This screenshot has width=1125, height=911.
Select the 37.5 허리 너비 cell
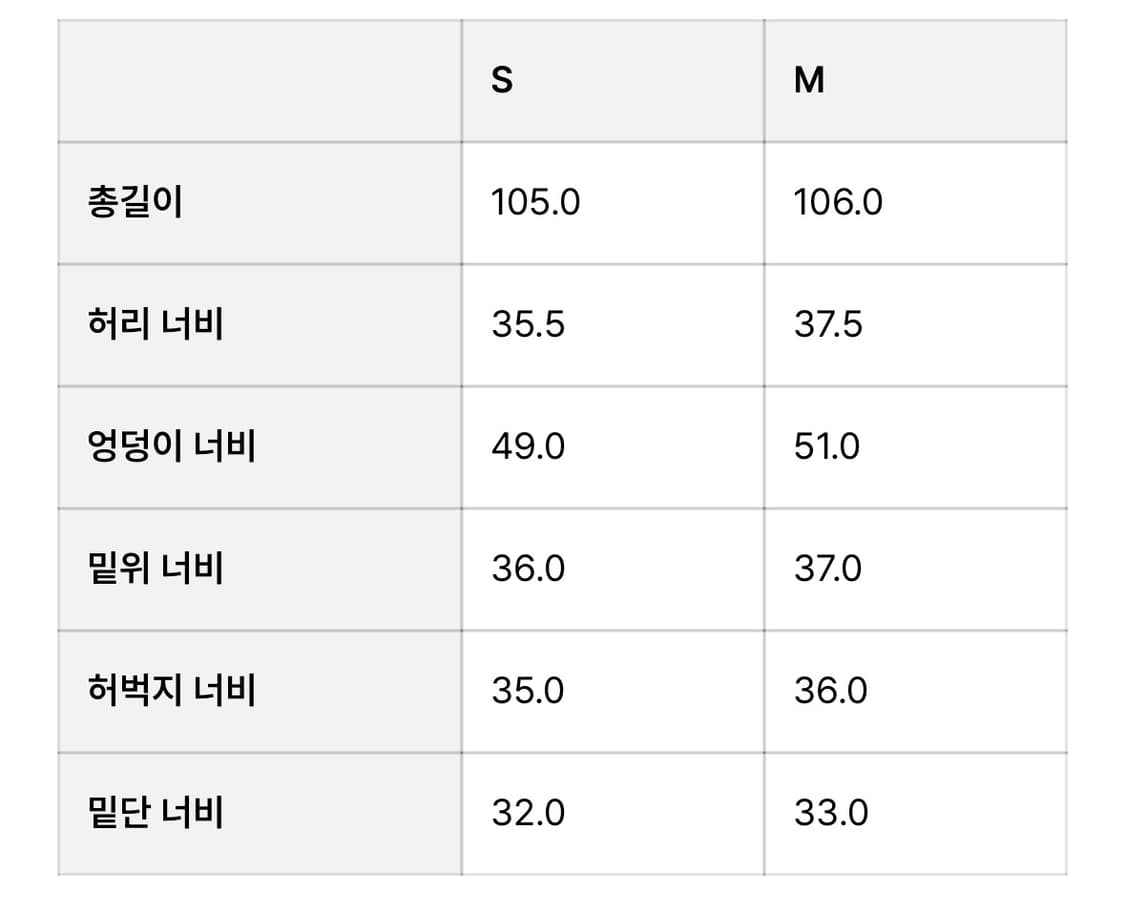click(828, 325)
